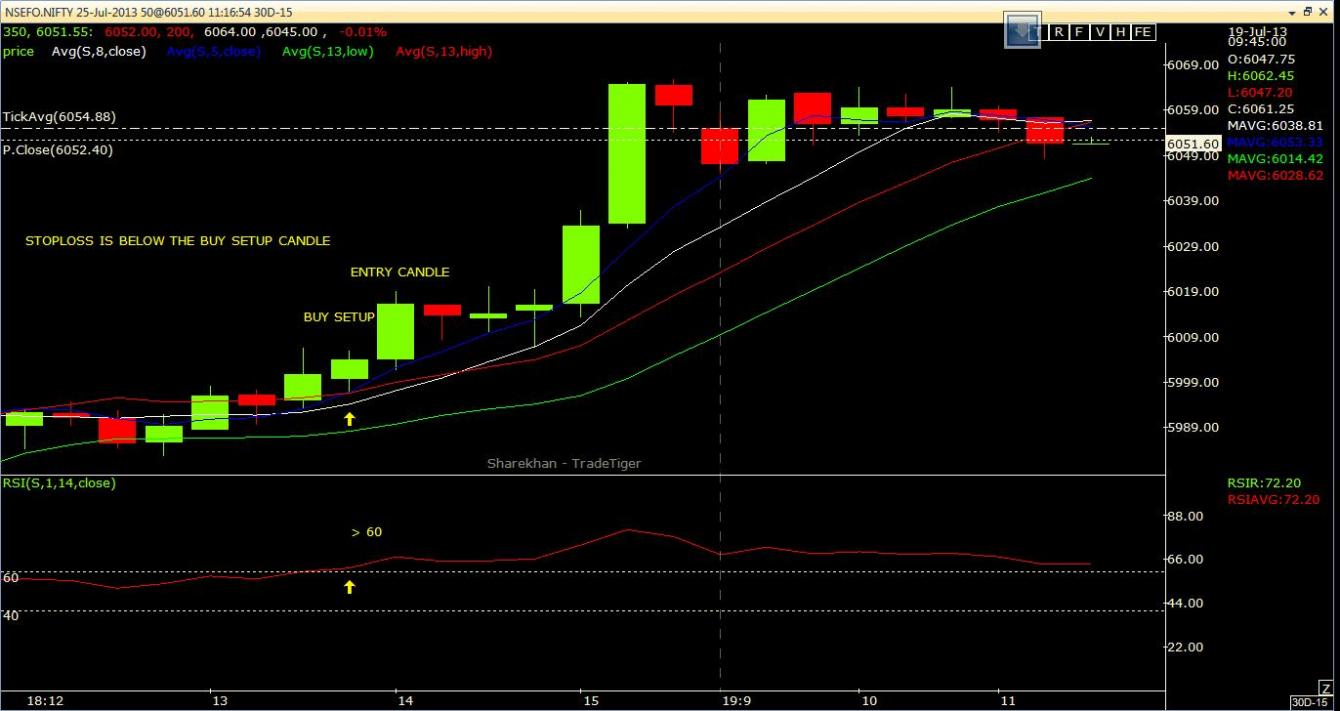Select the Avg(S,13,high) legend label
This screenshot has height=711, width=1340.
point(444,51)
